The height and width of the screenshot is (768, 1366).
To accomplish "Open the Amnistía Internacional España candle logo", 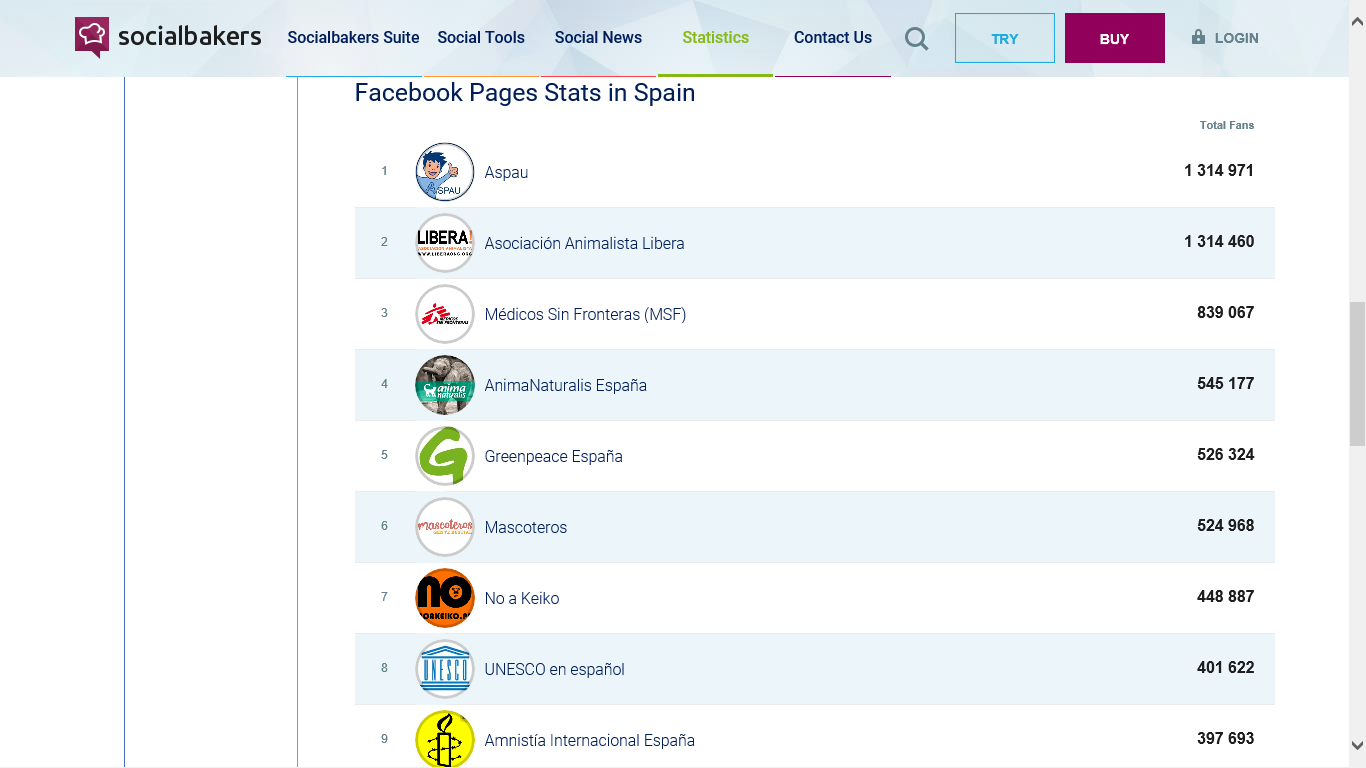I will click(445, 739).
